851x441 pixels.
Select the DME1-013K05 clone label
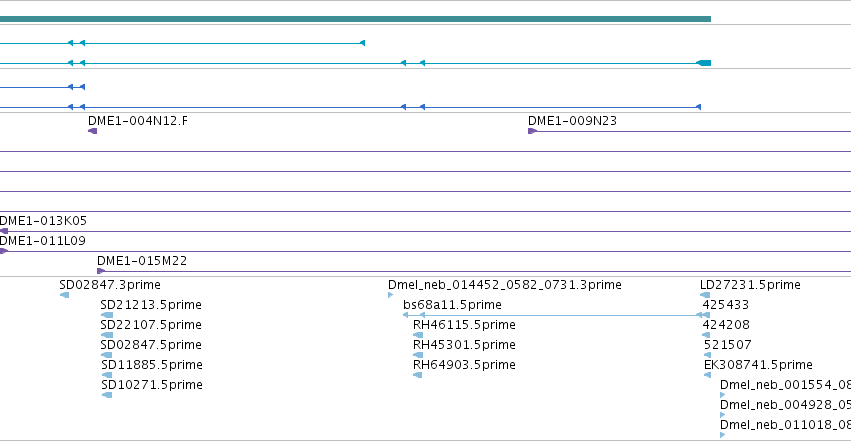coord(43,221)
